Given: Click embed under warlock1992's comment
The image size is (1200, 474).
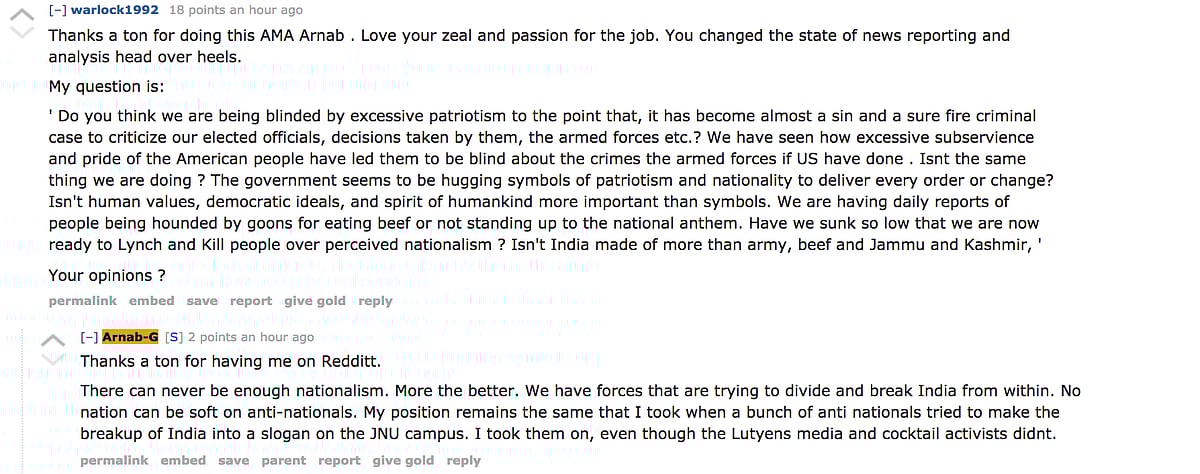Looking at the screenshot, I should tap(151, 301).
